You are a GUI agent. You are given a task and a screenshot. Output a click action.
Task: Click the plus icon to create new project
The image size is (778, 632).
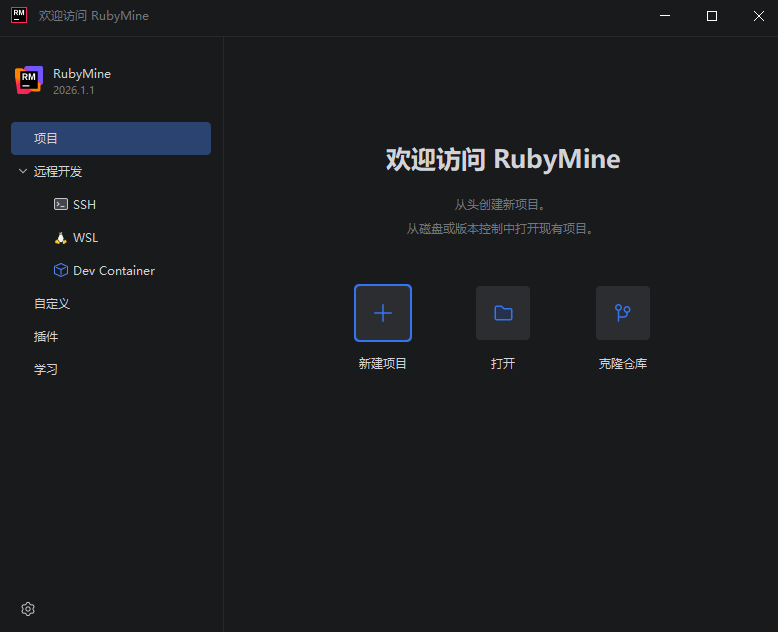383,313
